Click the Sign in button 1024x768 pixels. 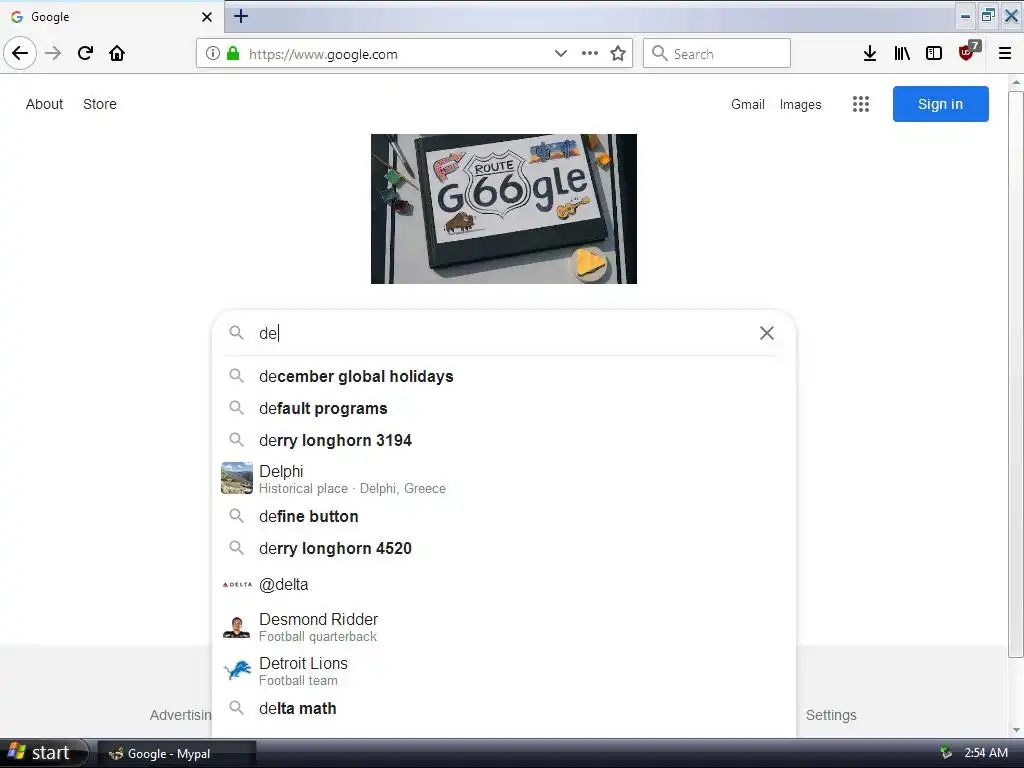(940, 104)
